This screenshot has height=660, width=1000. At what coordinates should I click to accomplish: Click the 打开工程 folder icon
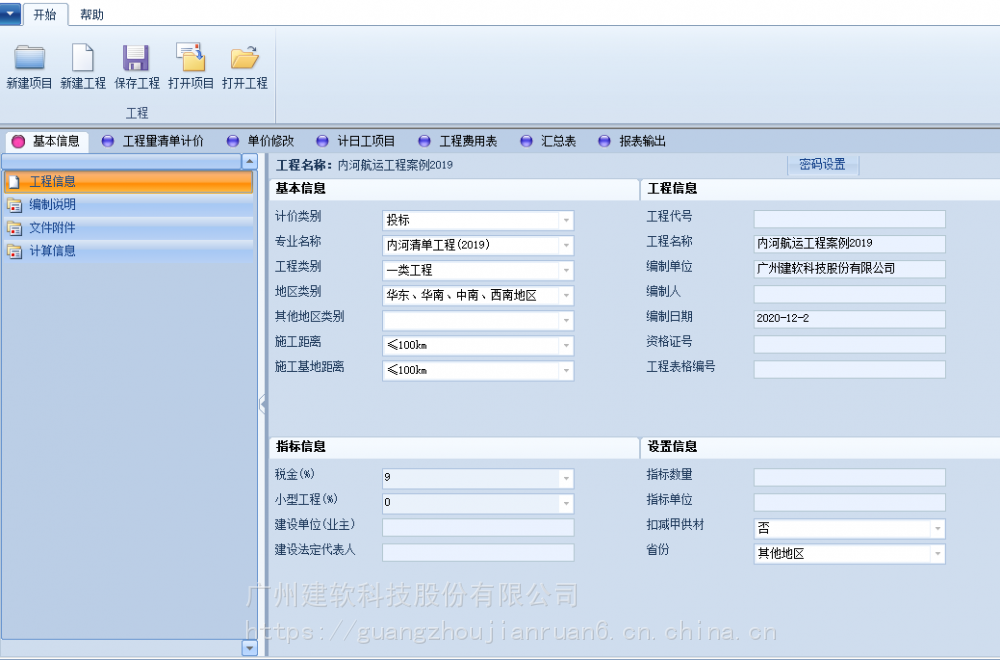244,58
